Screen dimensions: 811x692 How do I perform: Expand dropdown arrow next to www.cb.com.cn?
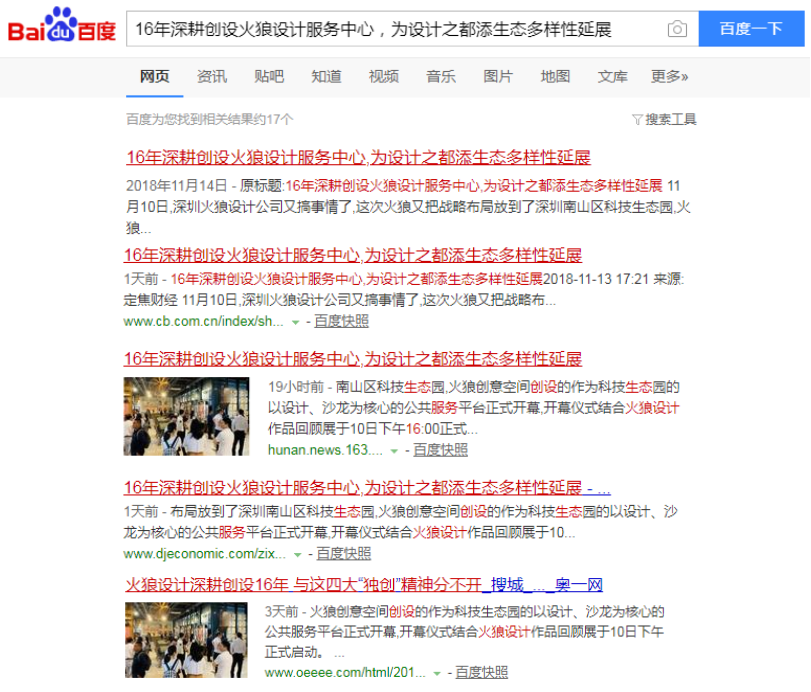click(295, 322)
